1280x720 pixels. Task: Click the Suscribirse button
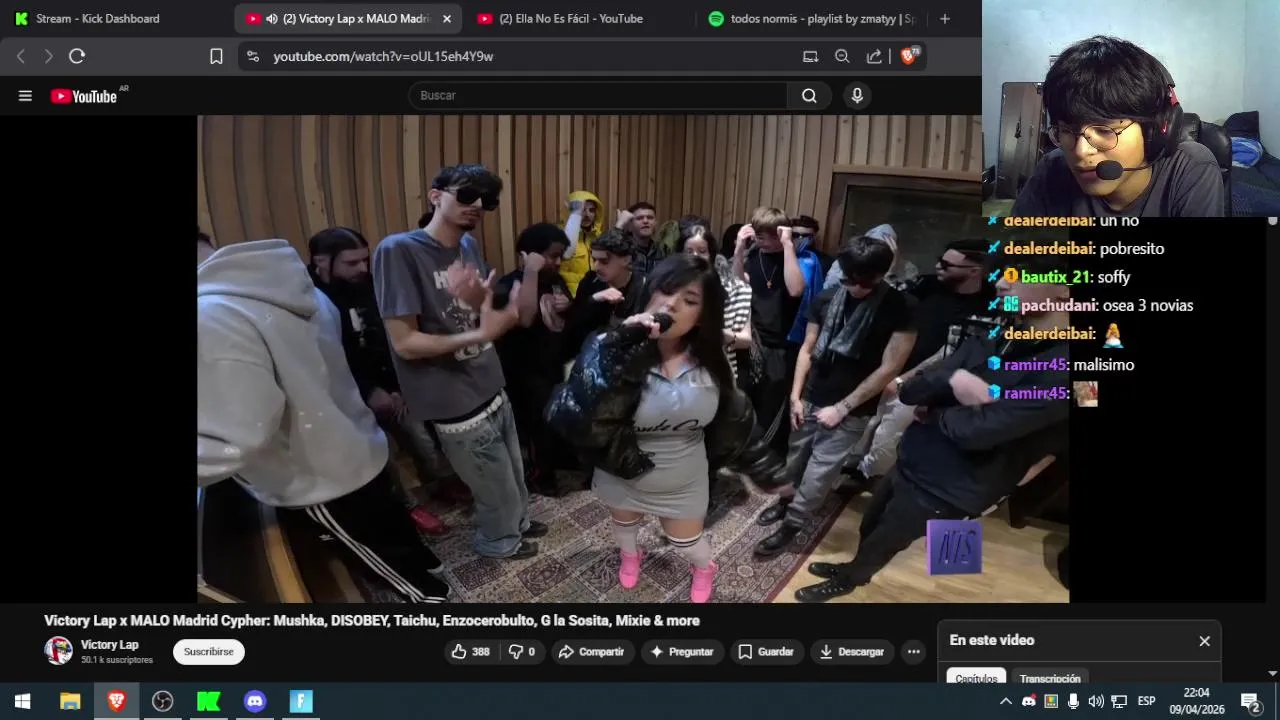coord(209,652)
